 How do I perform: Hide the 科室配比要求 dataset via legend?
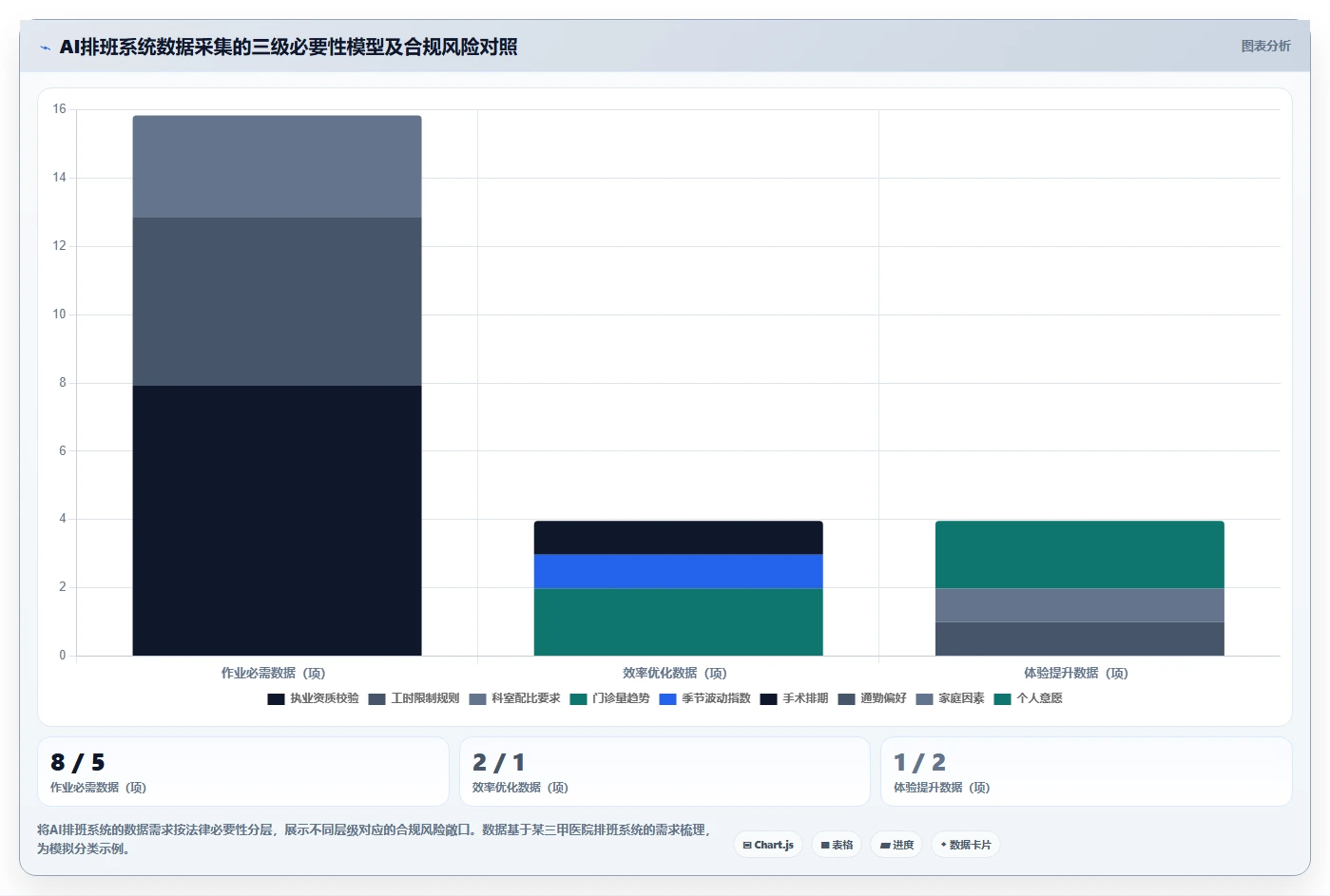(x=514, y=698)
